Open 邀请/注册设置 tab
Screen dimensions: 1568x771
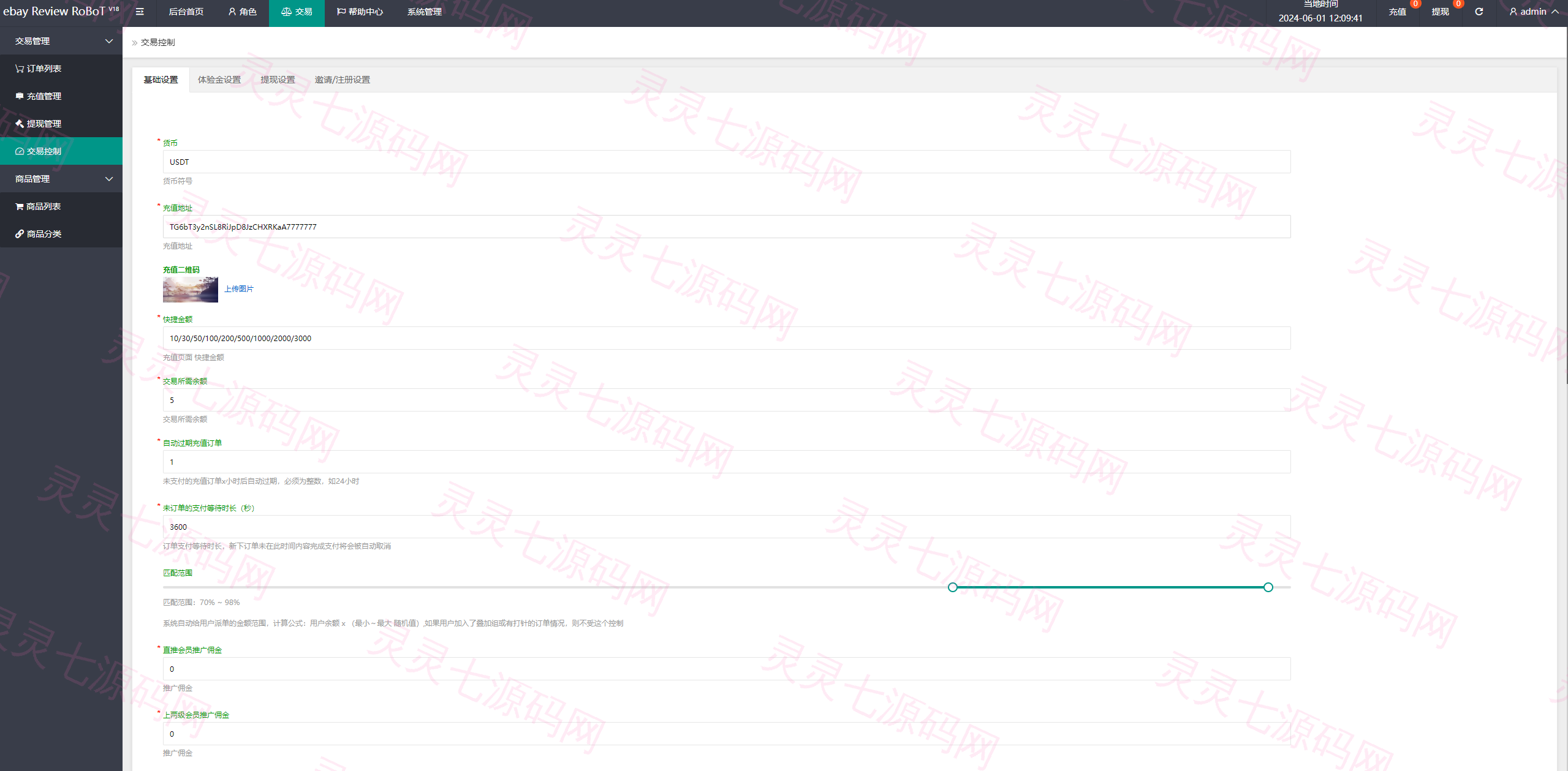pyautogui.click(x=343, y=80)
